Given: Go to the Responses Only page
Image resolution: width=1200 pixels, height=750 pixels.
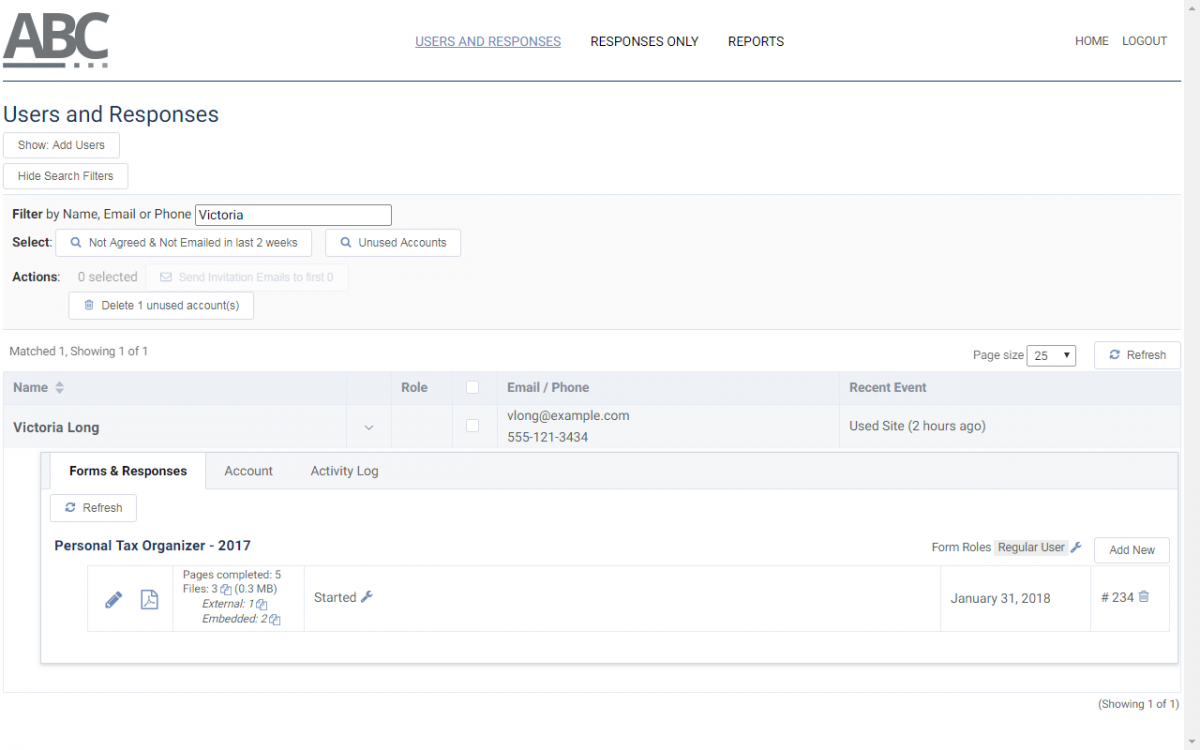Looking at the screenshot, I should [x=644, y=42].
